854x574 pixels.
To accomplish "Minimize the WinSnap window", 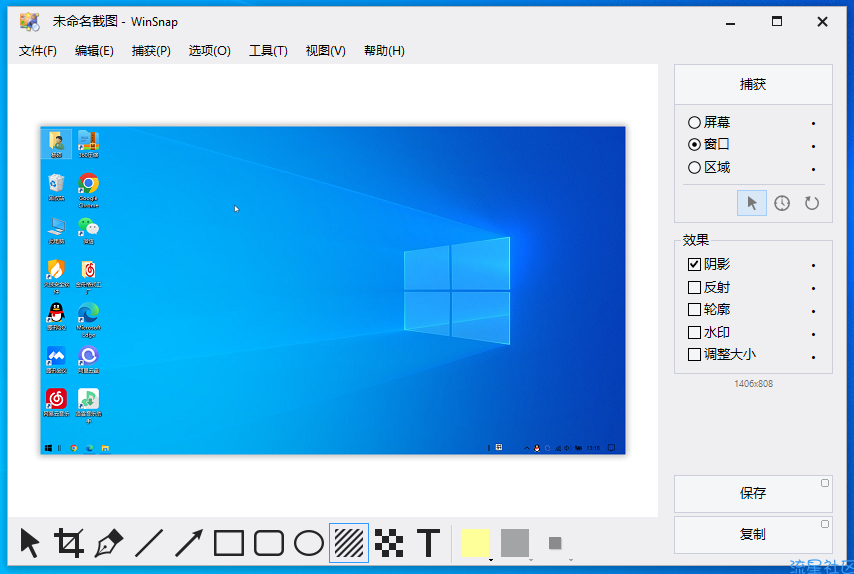I will point(730,22).
